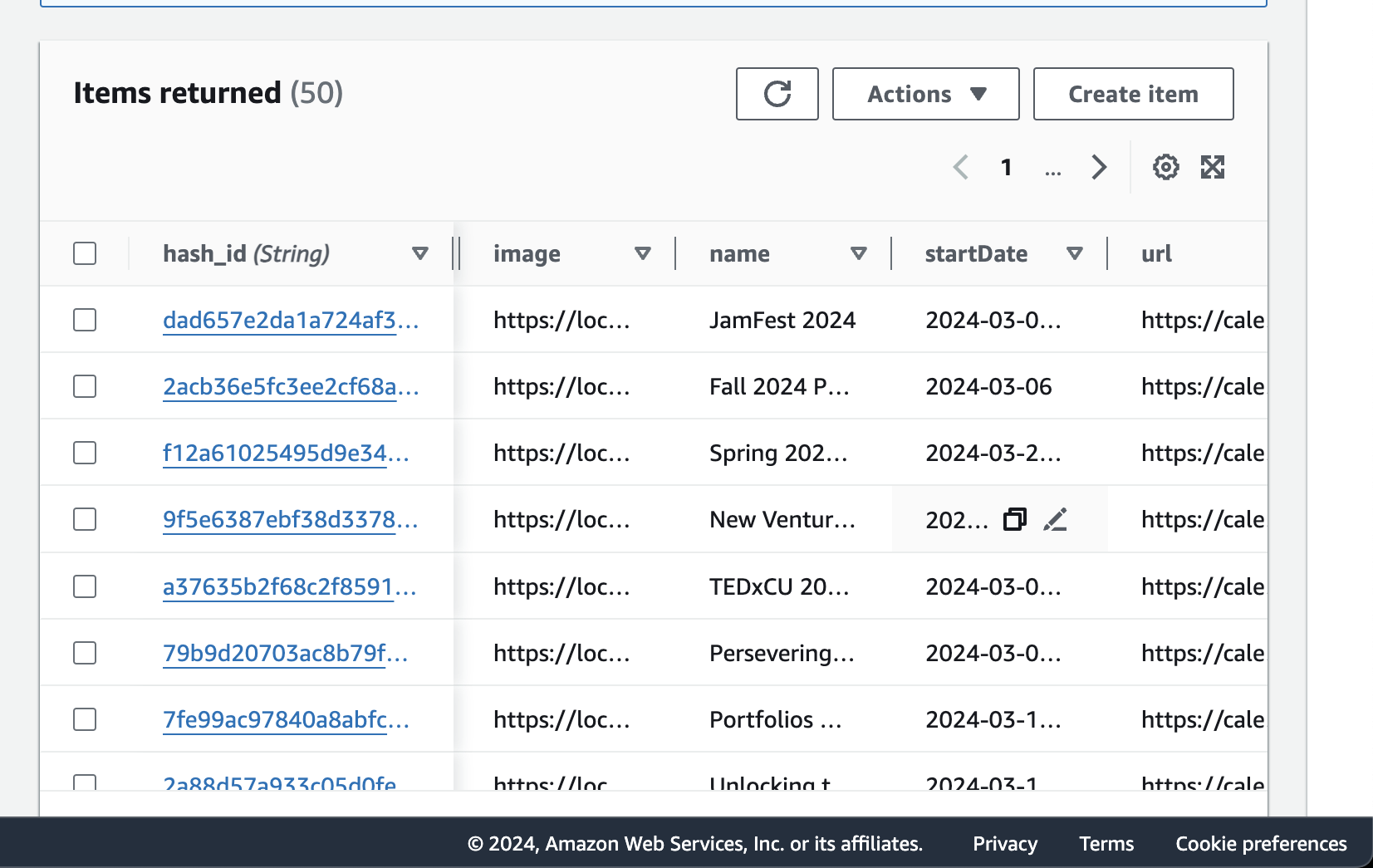Open item 7fe99ac97840a8abfc...
This screenshot has height=868, width=1373.
pos(287,719)
